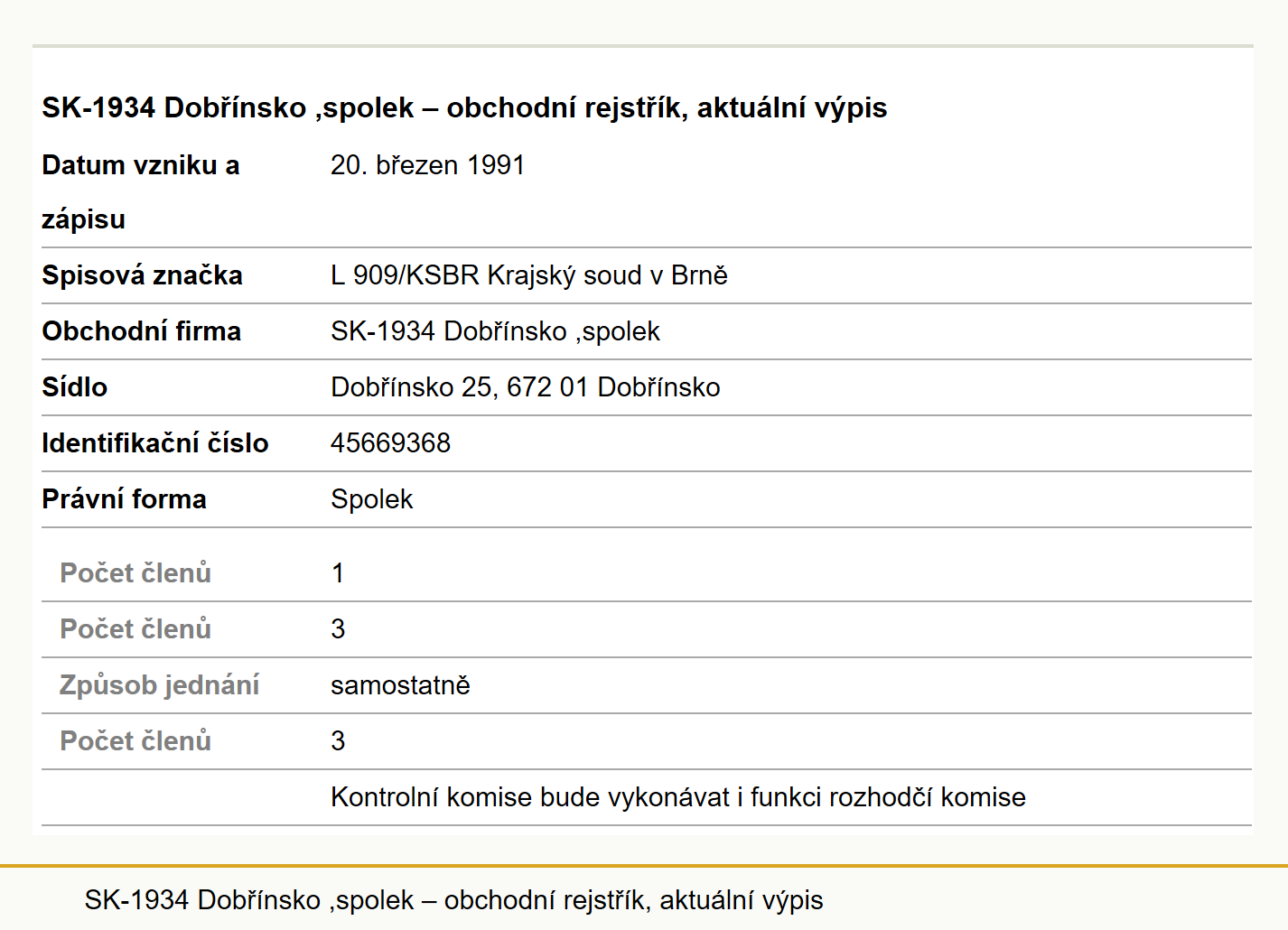Click the value 'Spolek' next to 'Právní forma'
Image resolution: width=1288 pixels, height=930 pixels.
(371, 499)
